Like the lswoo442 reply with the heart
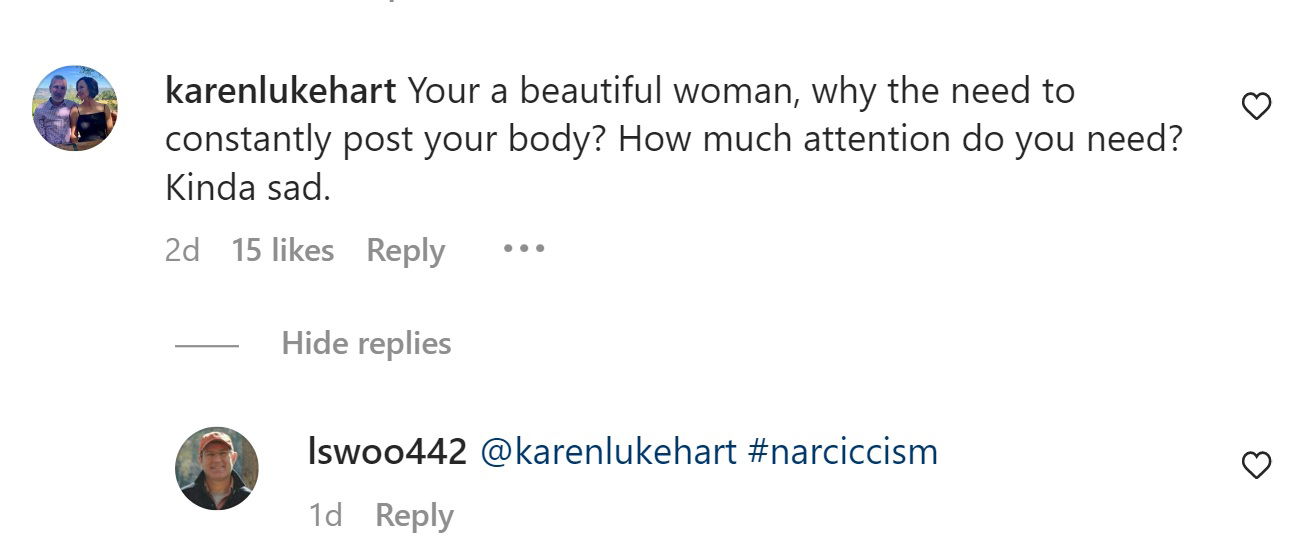 click(x=1255, y=465)
